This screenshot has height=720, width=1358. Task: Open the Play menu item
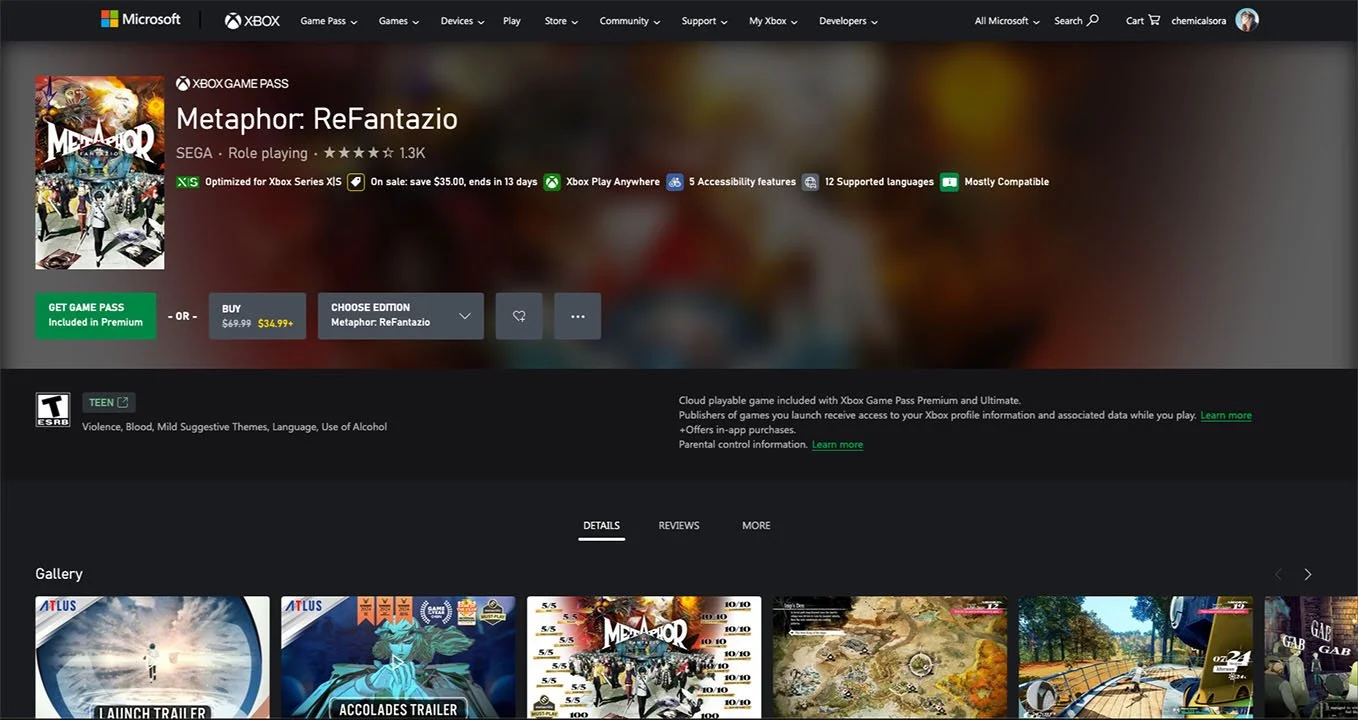tap(512, 21)
